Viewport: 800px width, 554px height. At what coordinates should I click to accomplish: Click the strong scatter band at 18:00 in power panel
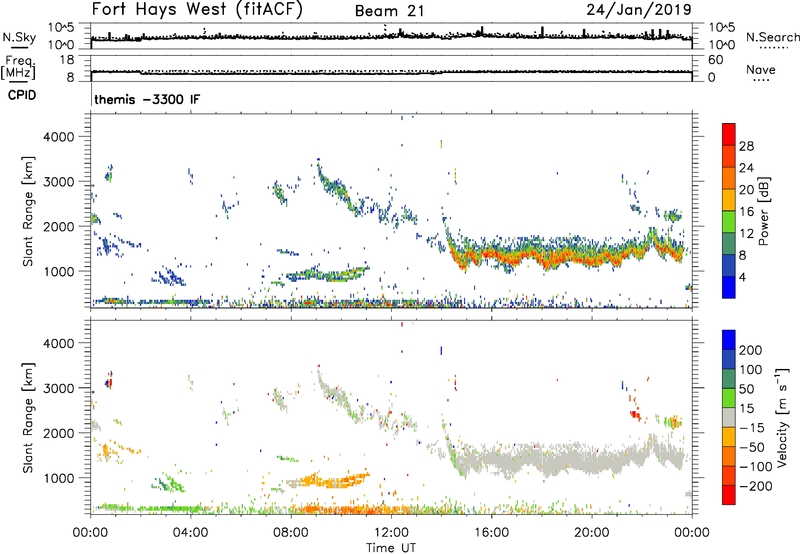[x=542, y=259]
